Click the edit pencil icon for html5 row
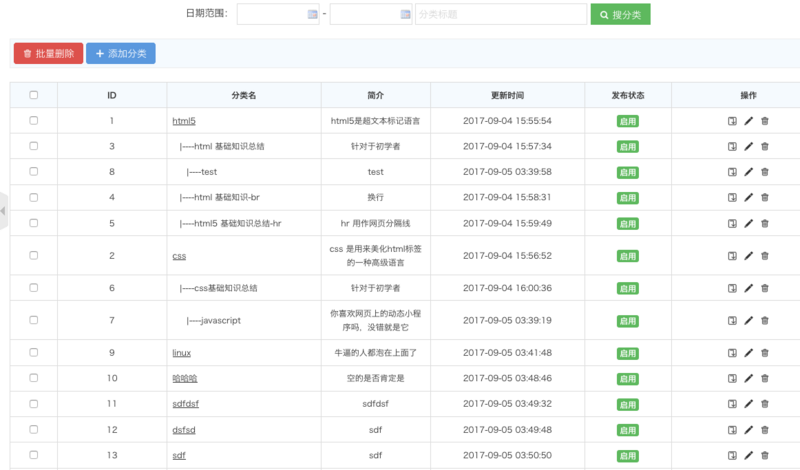This screenshot has width=800, height=470. pos(748,121)
